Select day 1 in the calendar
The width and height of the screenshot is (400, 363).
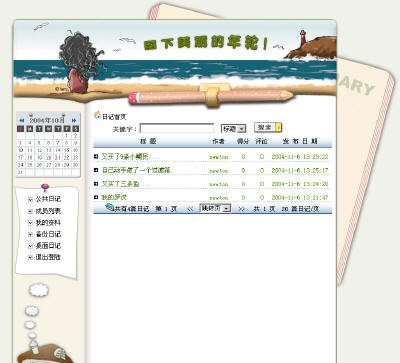click(x=67, y=136)
